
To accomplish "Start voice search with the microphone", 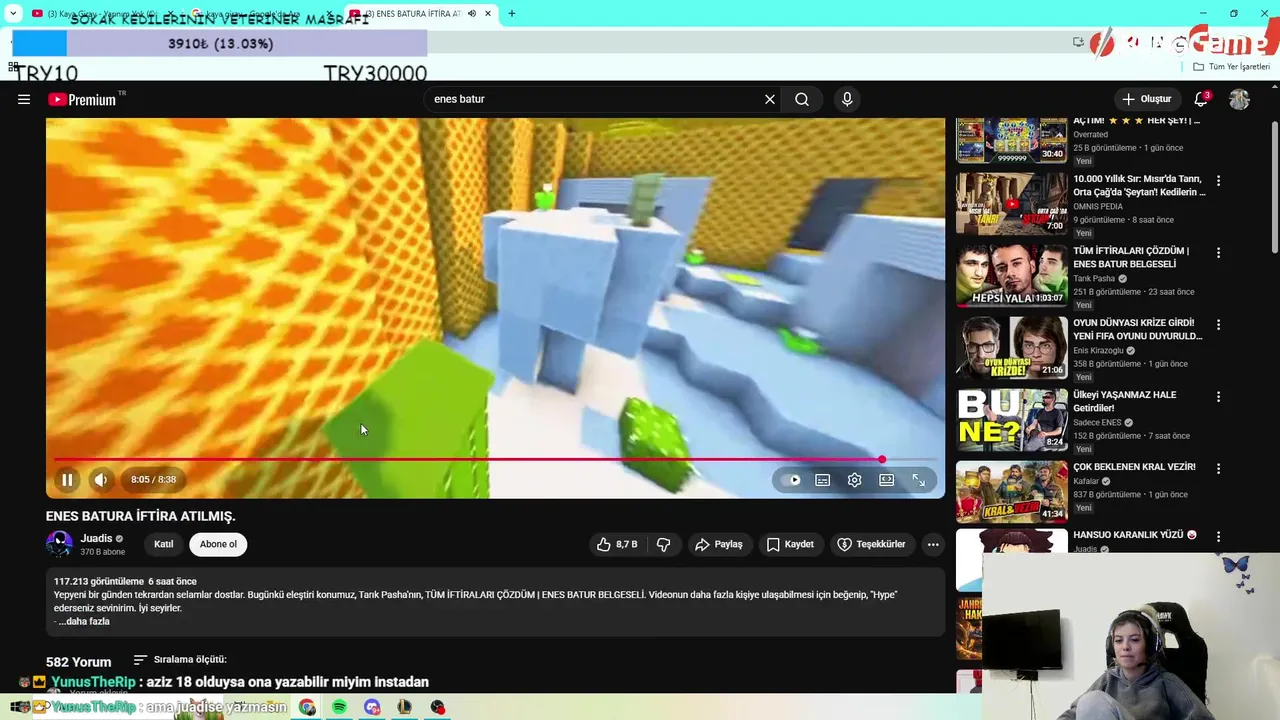I will coord(847,99).
